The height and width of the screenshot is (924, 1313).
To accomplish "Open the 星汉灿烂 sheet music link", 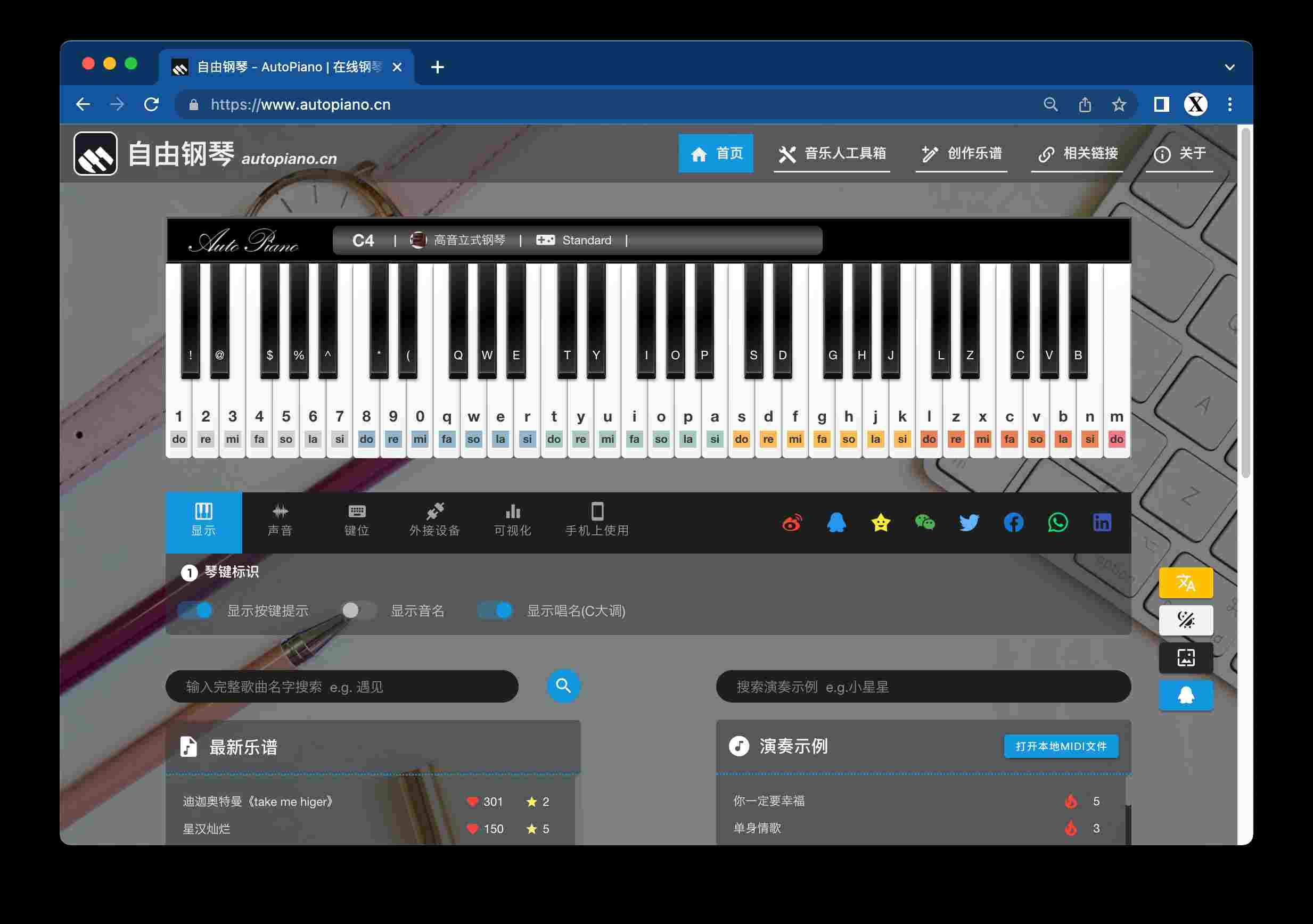I will (x=207, y=829).
